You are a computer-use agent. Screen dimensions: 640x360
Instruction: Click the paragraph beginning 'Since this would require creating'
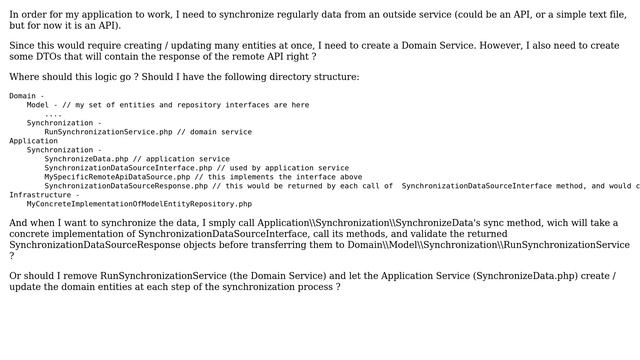[x=314, y=51]
